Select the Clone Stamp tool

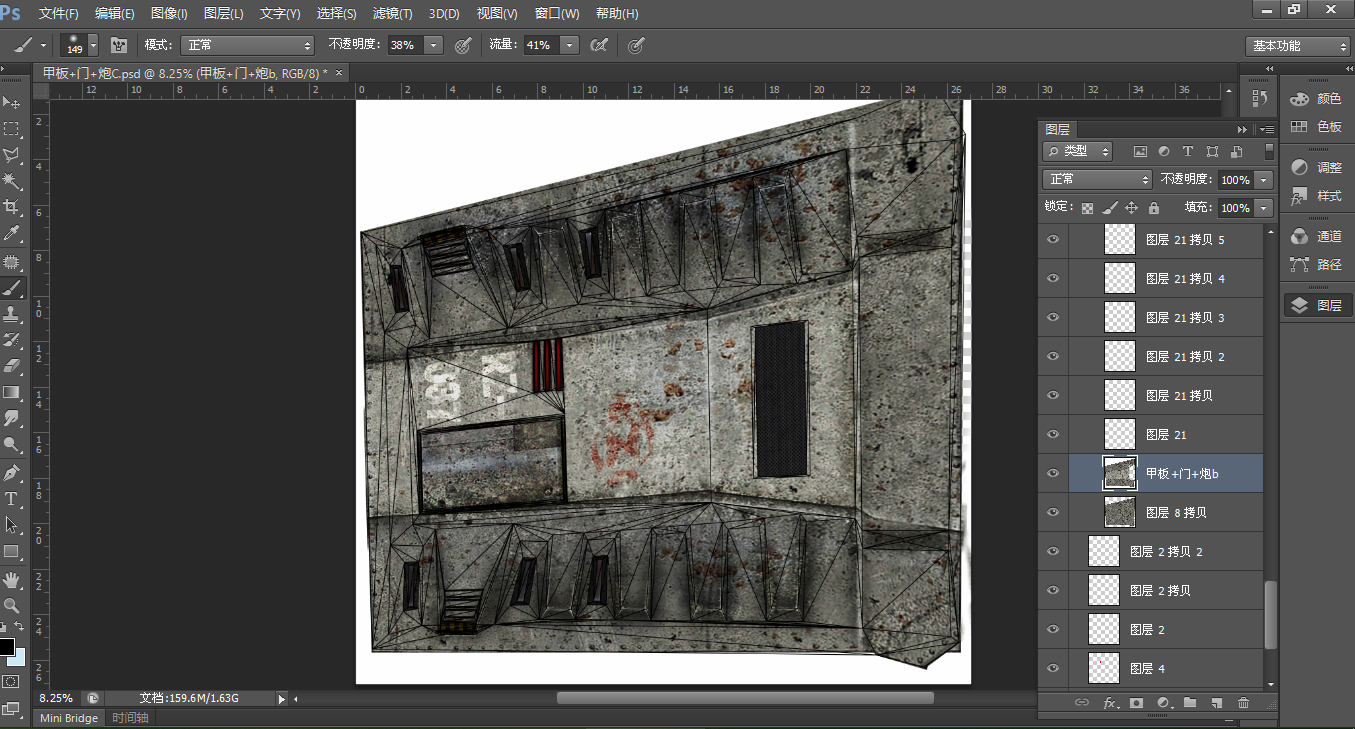[x=12, y=314]
